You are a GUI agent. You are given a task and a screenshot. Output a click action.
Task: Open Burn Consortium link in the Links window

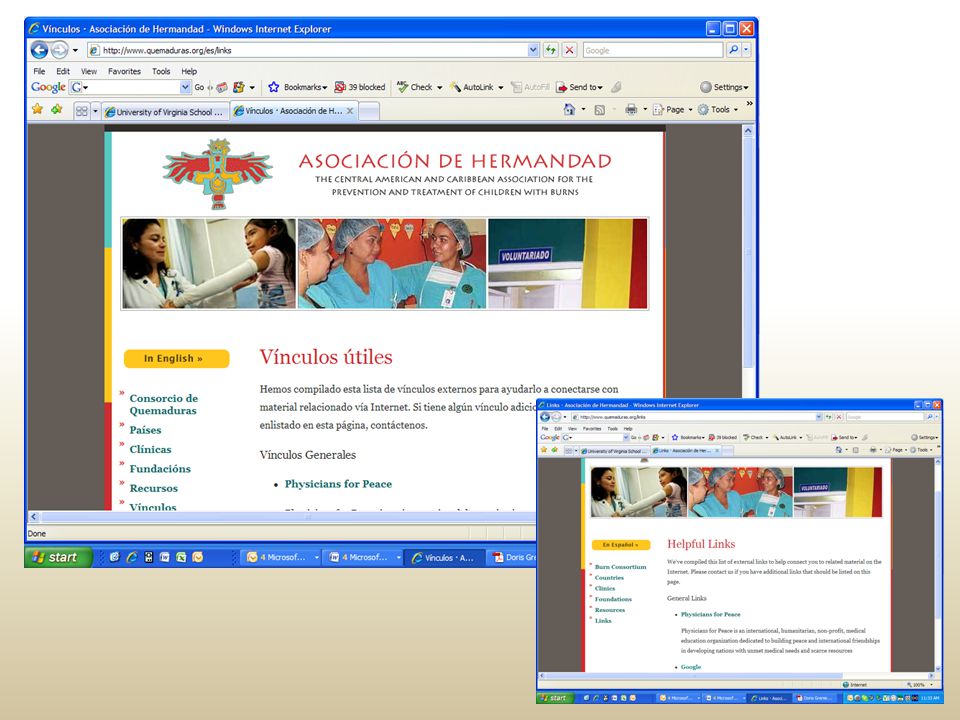(620, 567)
